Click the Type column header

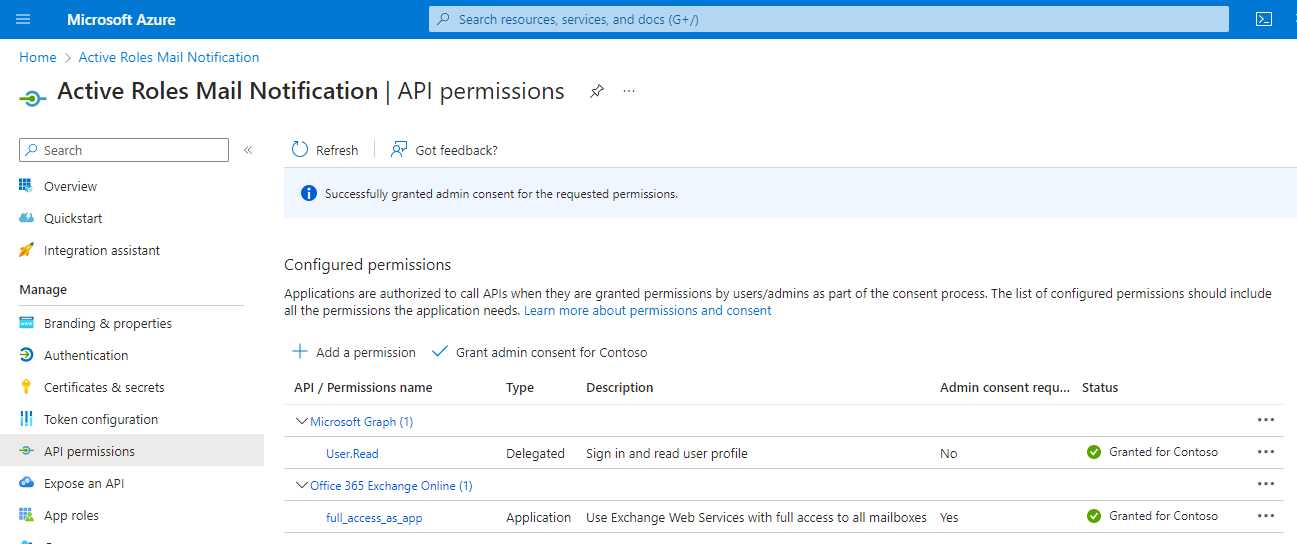click(x=520, y=387)
